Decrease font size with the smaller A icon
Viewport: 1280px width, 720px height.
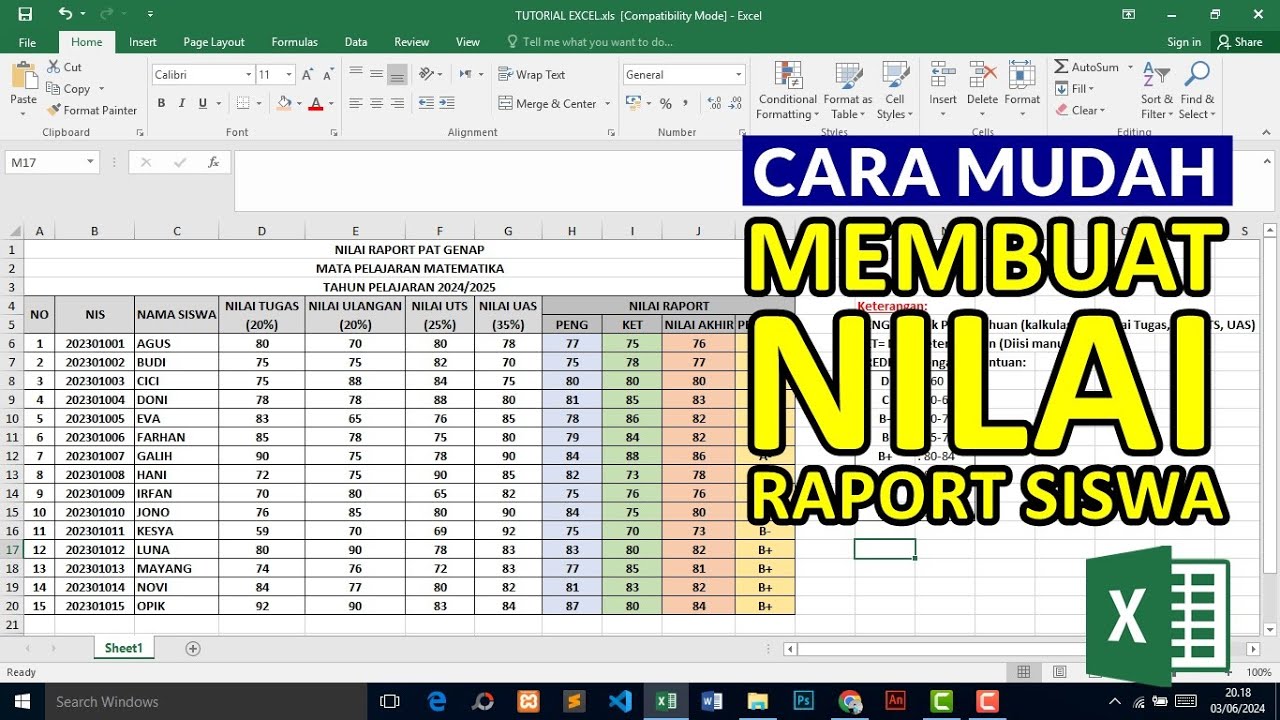329,75
